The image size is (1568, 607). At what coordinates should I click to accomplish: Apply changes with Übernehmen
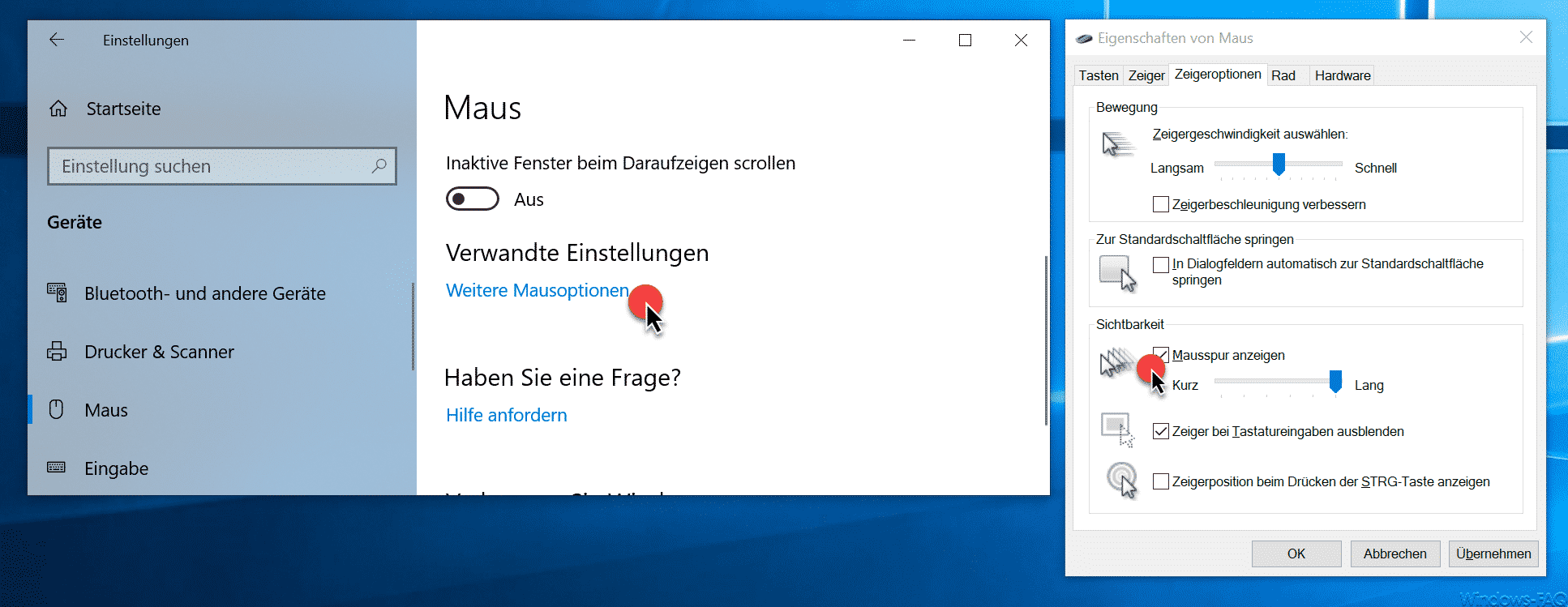point(1493,554)
